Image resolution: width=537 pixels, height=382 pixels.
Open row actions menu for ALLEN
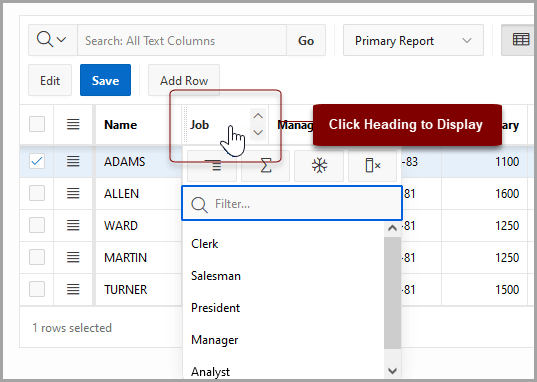pyautogui.click(x=73, y=193)
